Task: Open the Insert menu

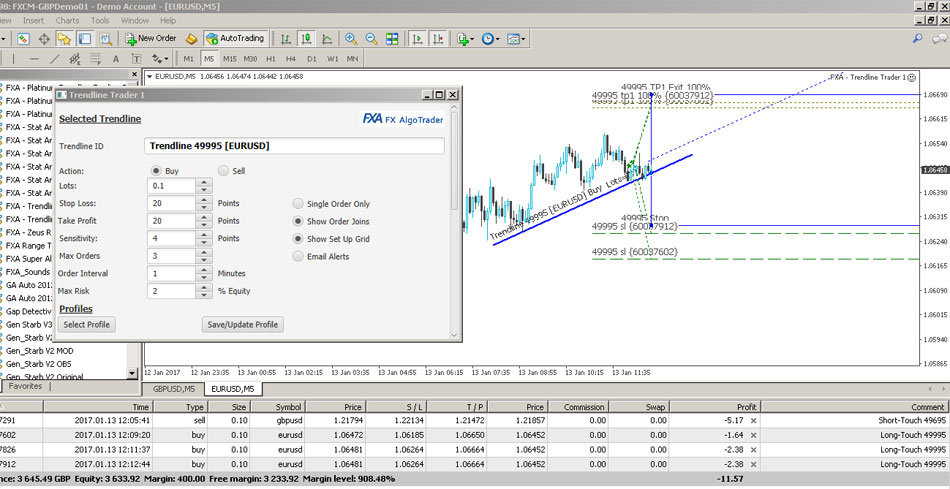Action: click(x=33, y=21)
